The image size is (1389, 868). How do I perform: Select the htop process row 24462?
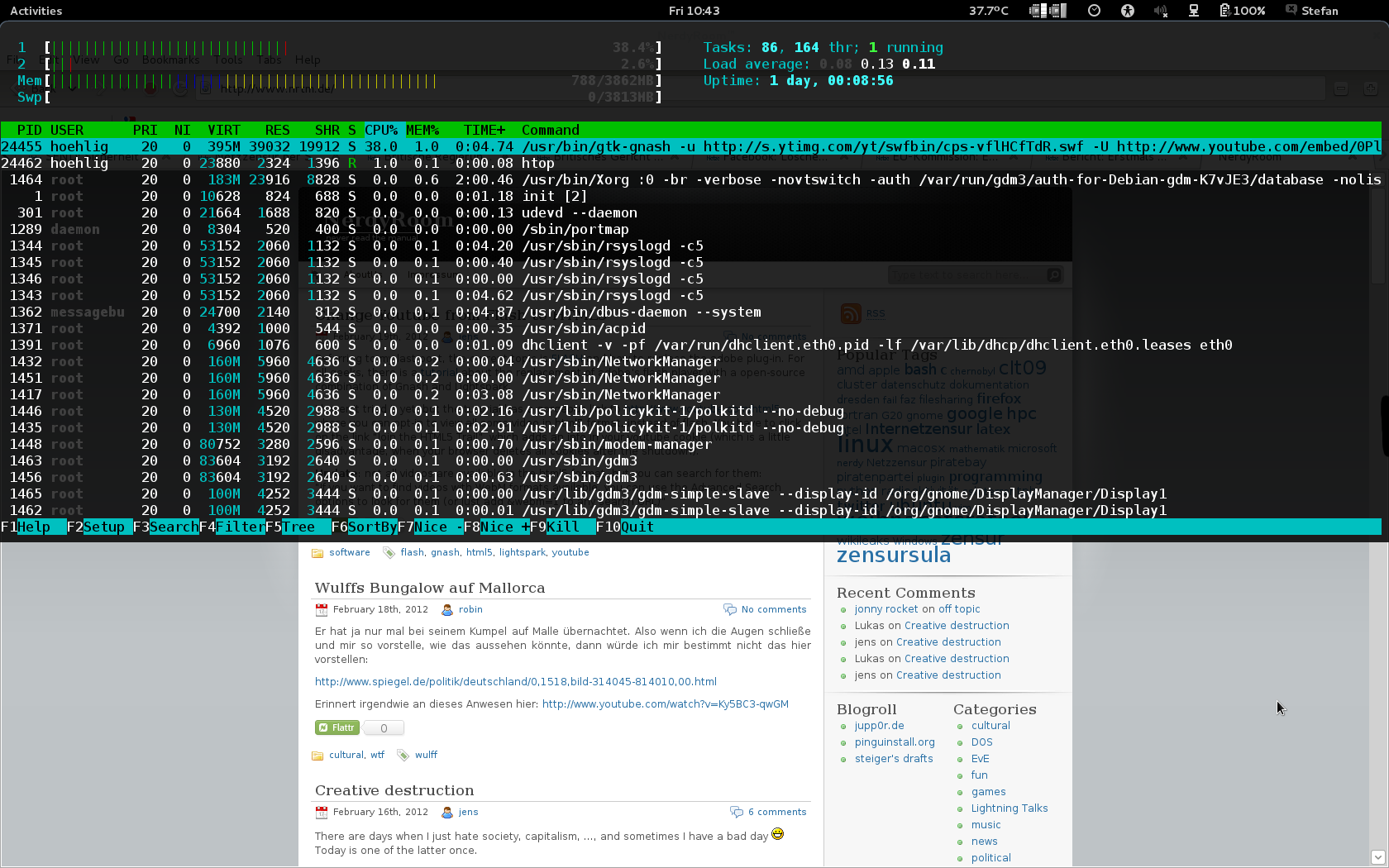tap(691, 163)
